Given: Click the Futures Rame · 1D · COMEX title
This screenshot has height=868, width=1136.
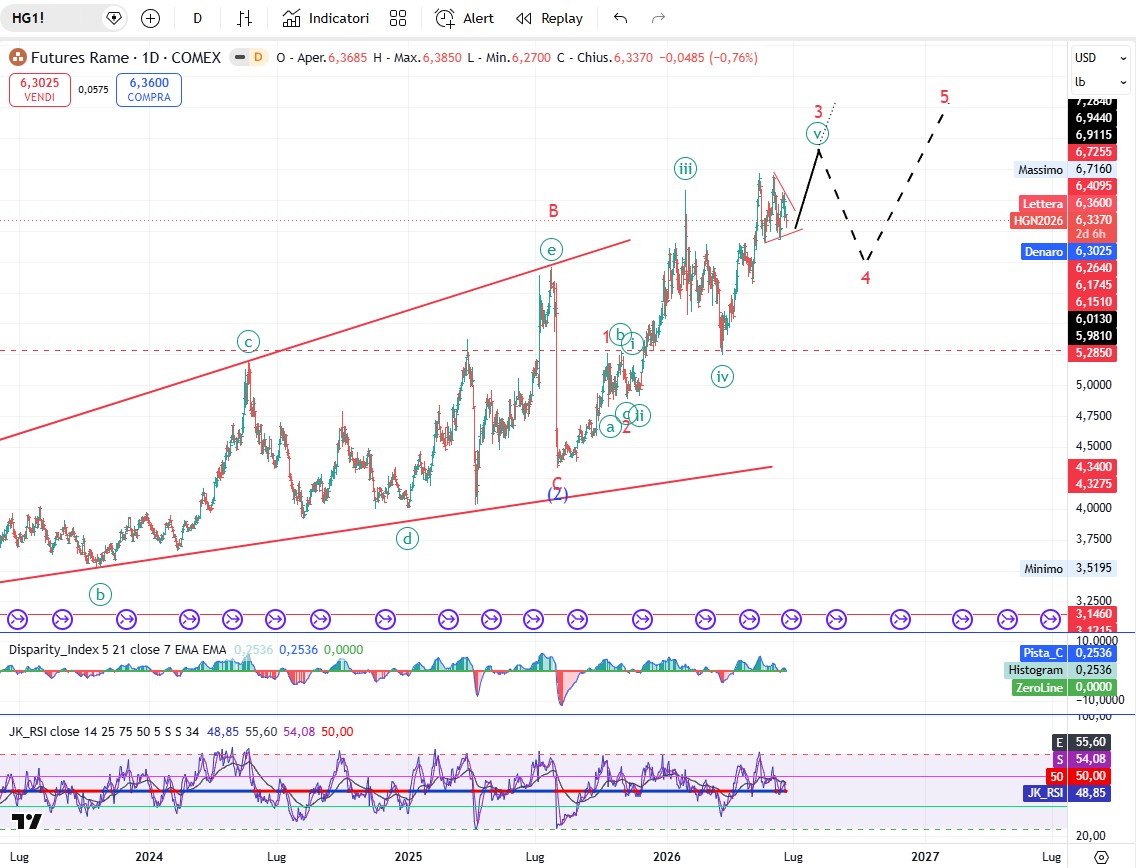Looking at the screenshot, I should pyautogui.click(x=125, y=57).
